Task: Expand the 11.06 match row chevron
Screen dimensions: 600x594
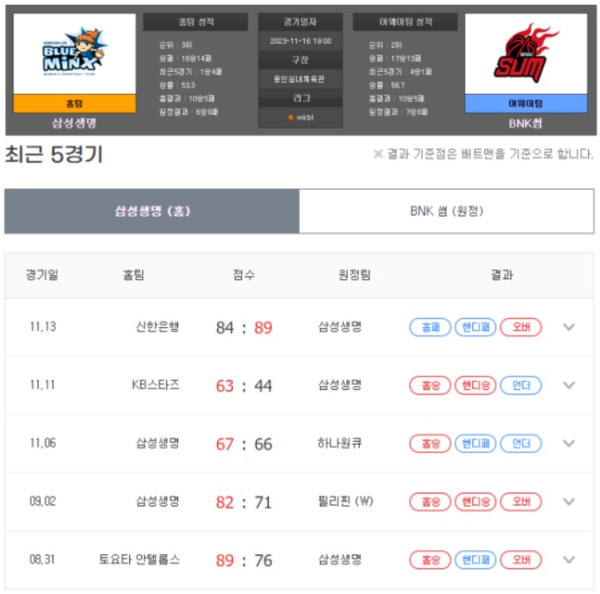Action: 569,443
